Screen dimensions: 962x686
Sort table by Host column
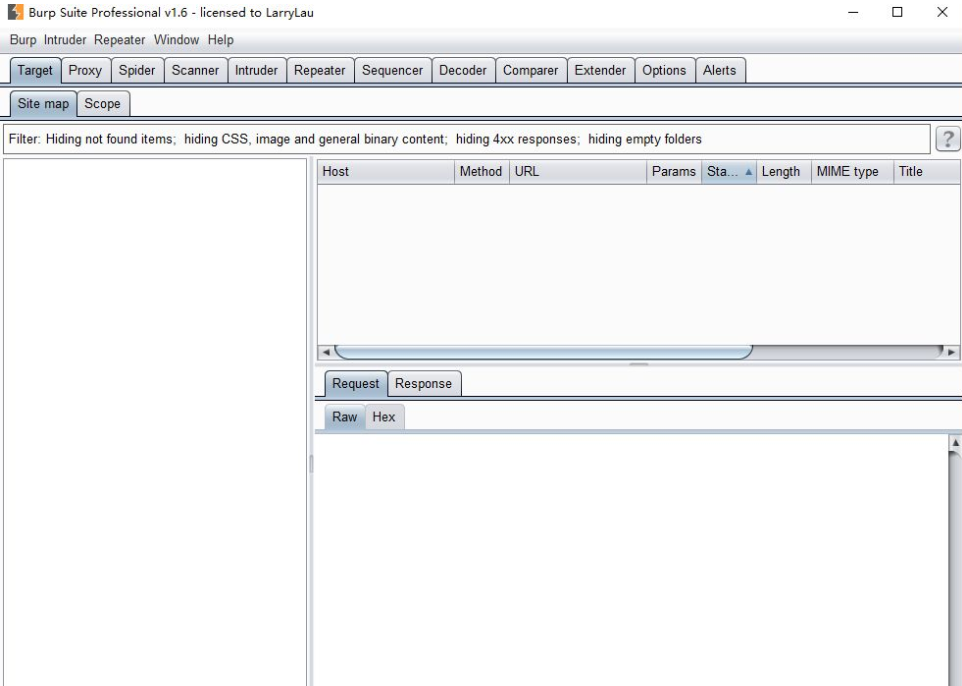[385, 172]
